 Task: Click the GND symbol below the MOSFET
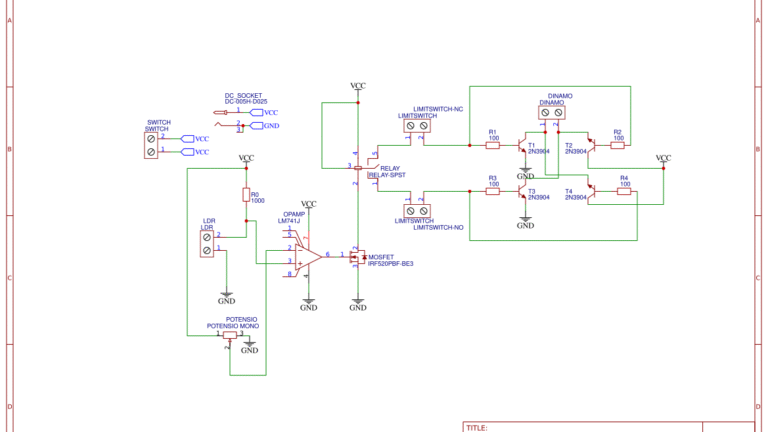tap(358, 300)
